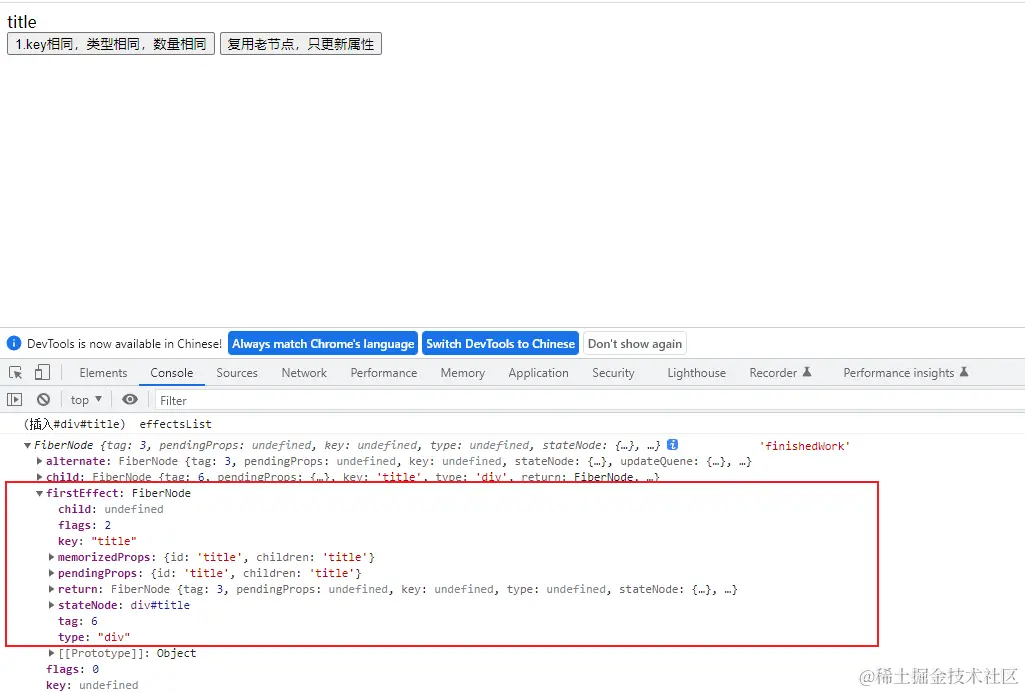Expand the [[Prototype]] Object entry
1025x693 pixels.
pos(52,653)
